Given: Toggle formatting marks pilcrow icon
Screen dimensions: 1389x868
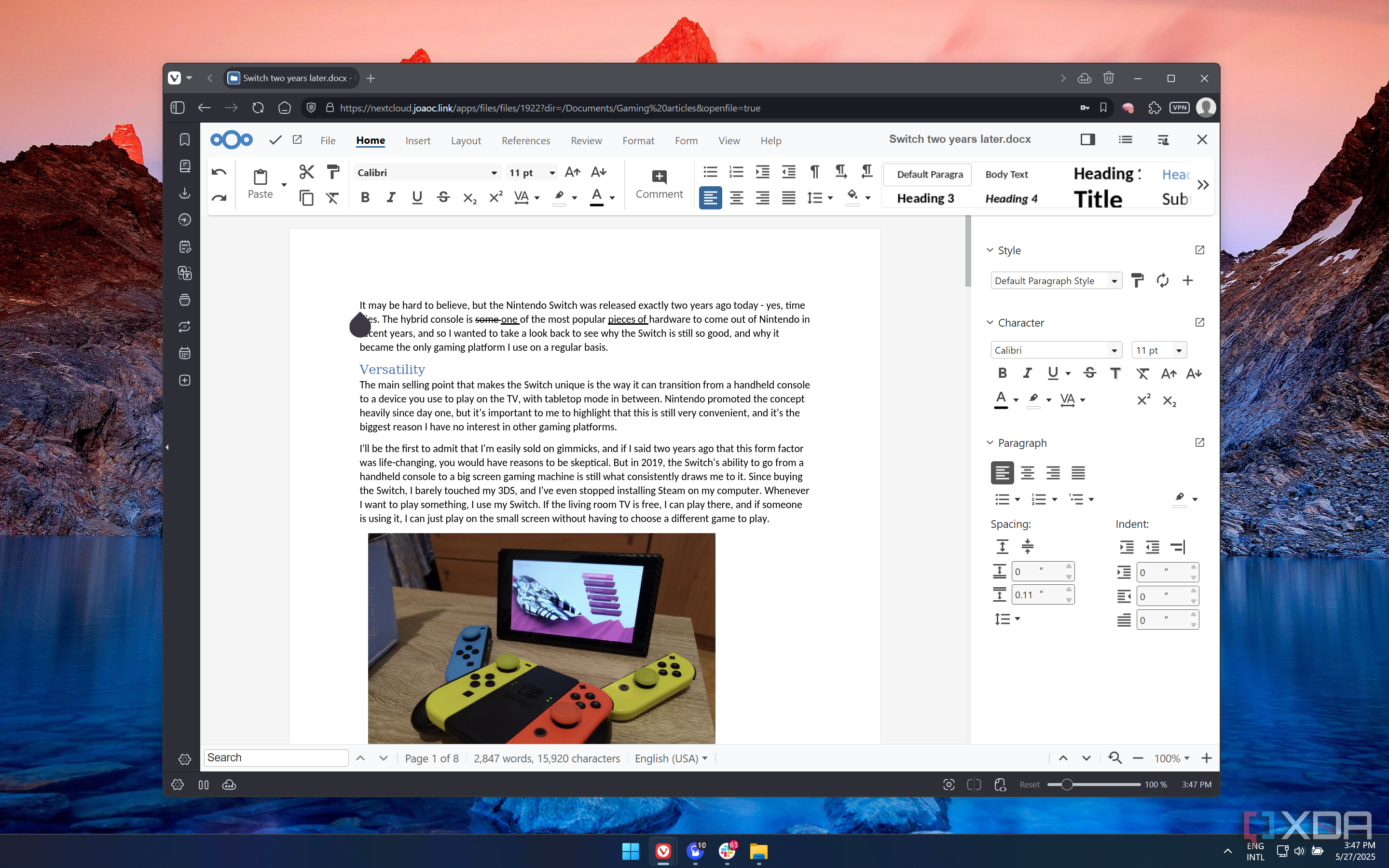Looking at the screenshot, I should point(814,172).
